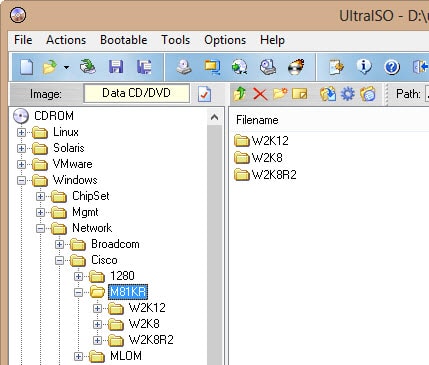Collapse the Windows folder node
The width and height of the screenshot is (429, 365).
(21, 180)
